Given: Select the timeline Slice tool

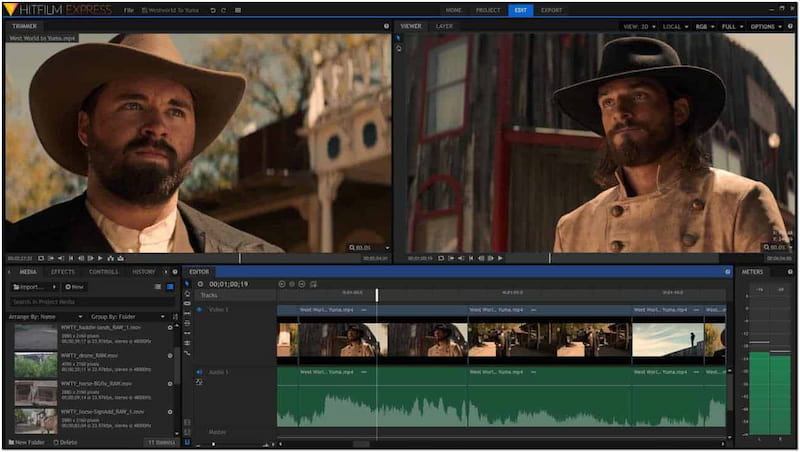Looking at the screenshot, I should (187, 304).
